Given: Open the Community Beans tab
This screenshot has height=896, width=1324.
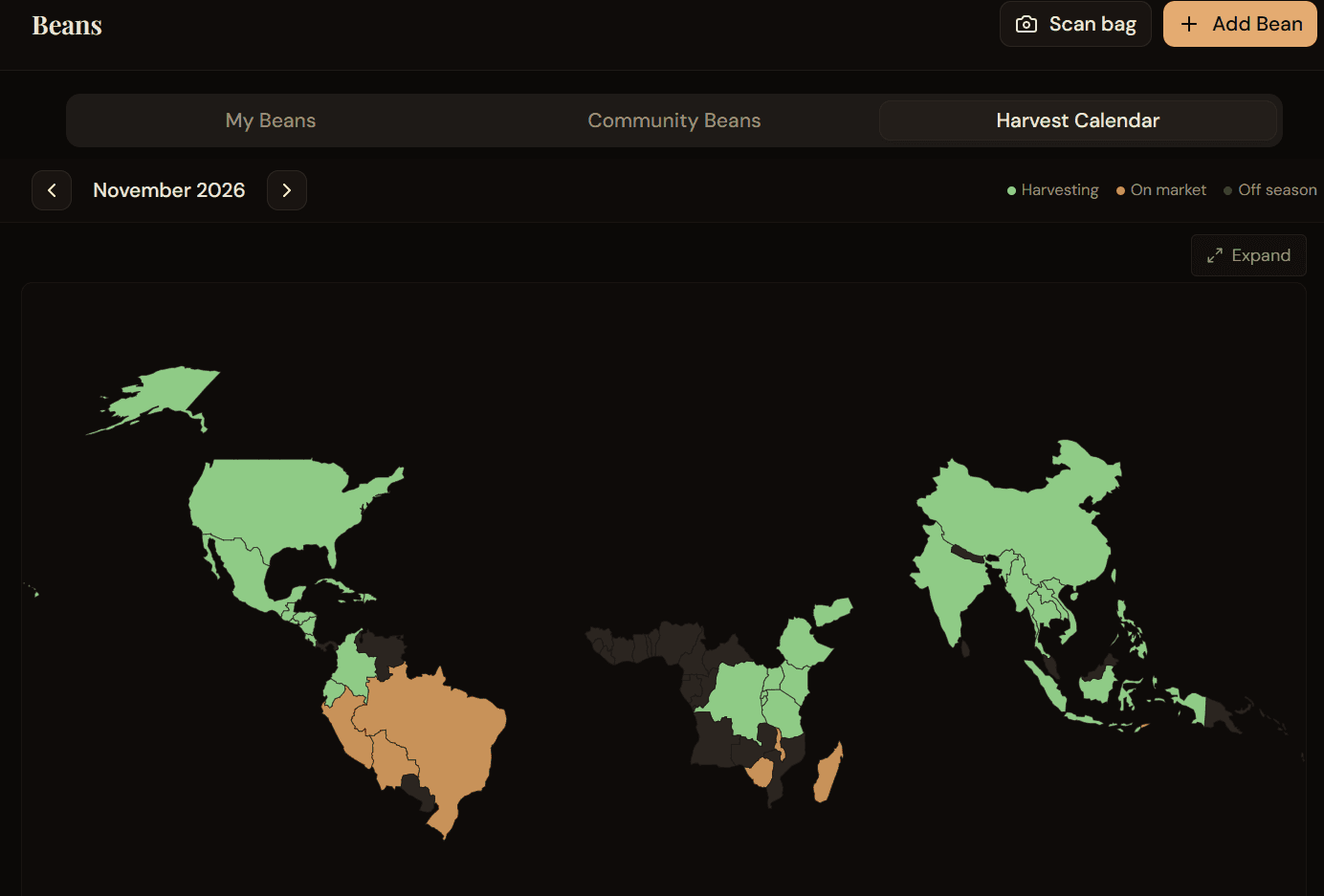Looking at the screenshot, I should [x=674, y=120].
